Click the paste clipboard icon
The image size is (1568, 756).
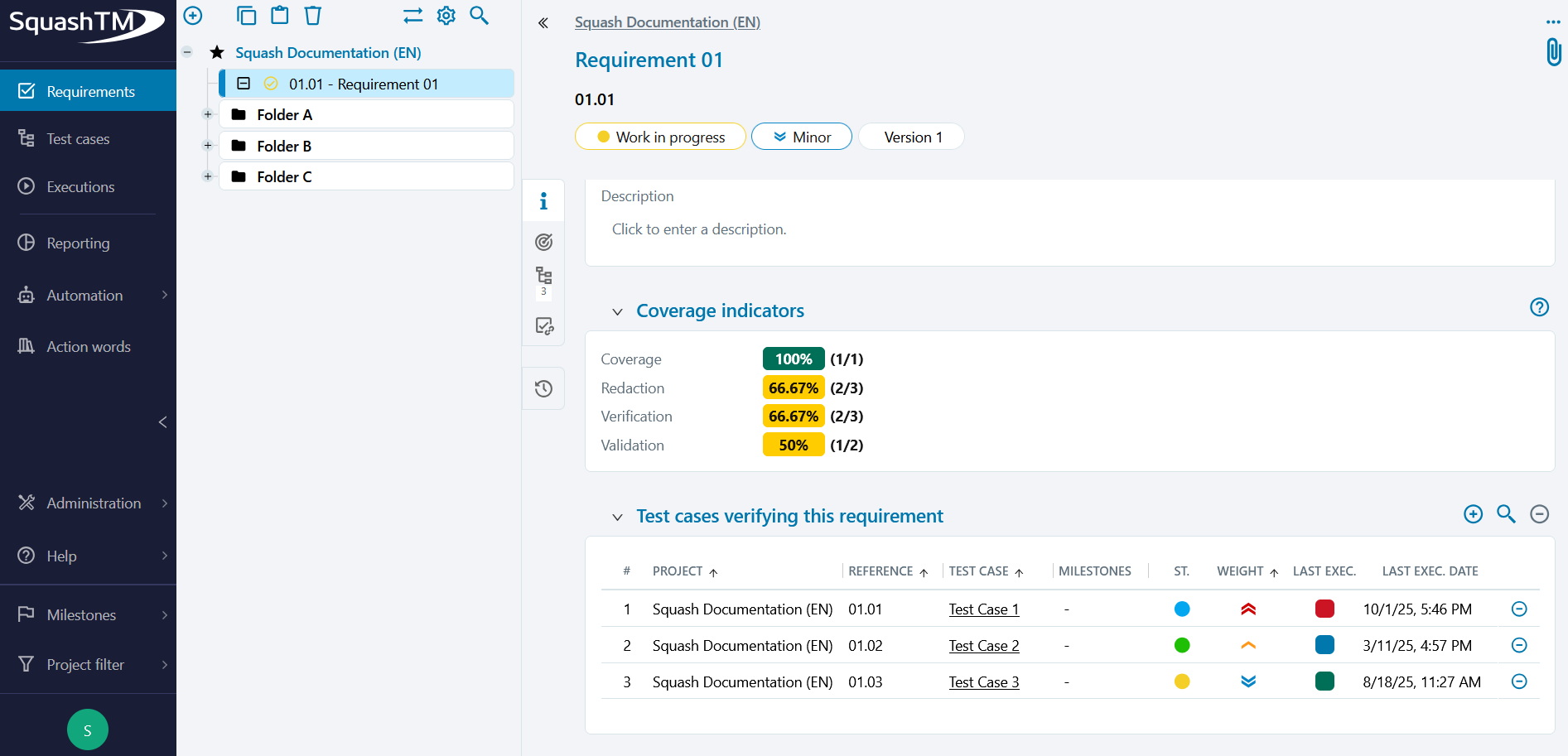pyautogui.click(x=280, y=15)
